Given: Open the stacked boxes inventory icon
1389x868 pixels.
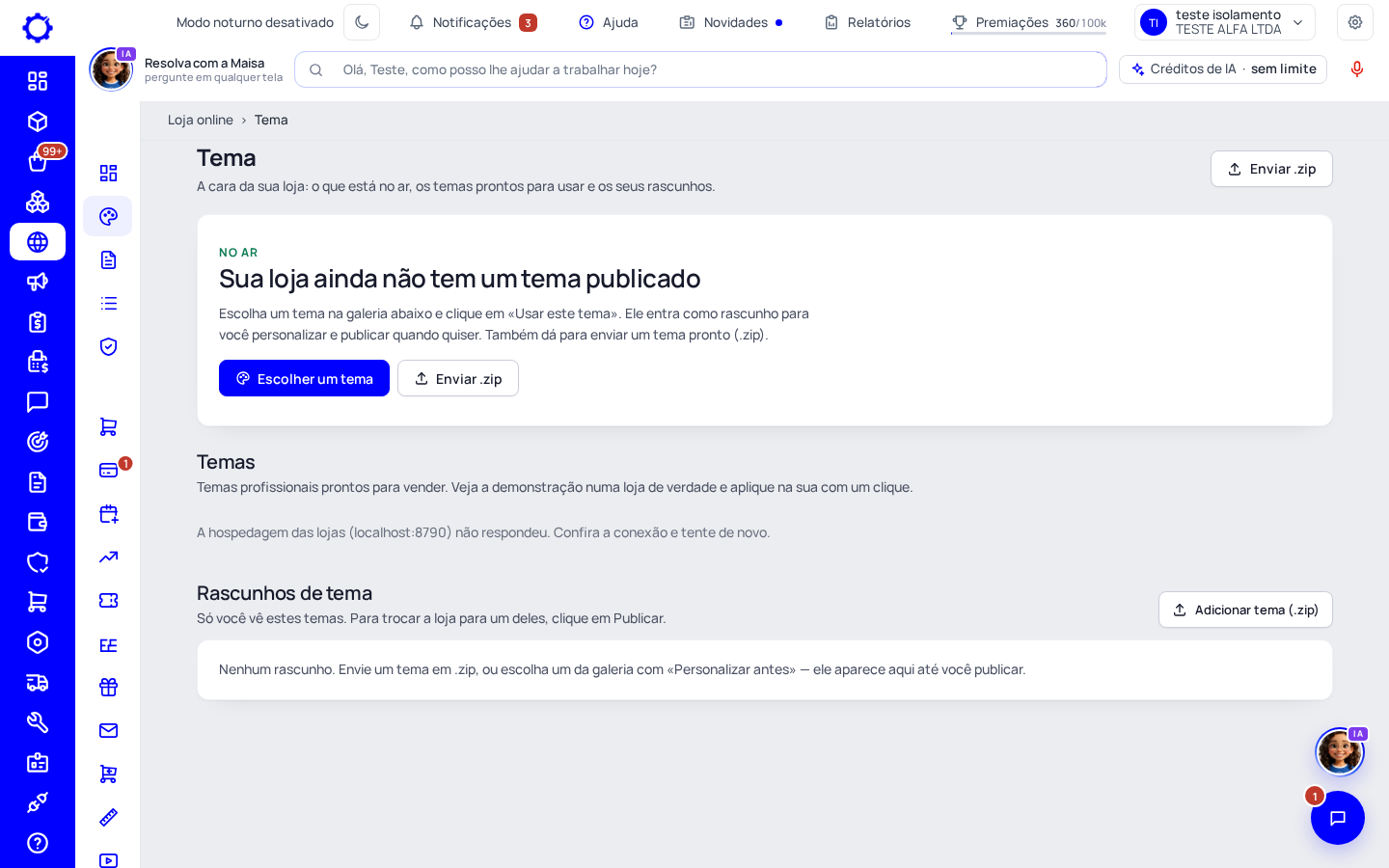Looking at the screenshot, I should point(38,202).
